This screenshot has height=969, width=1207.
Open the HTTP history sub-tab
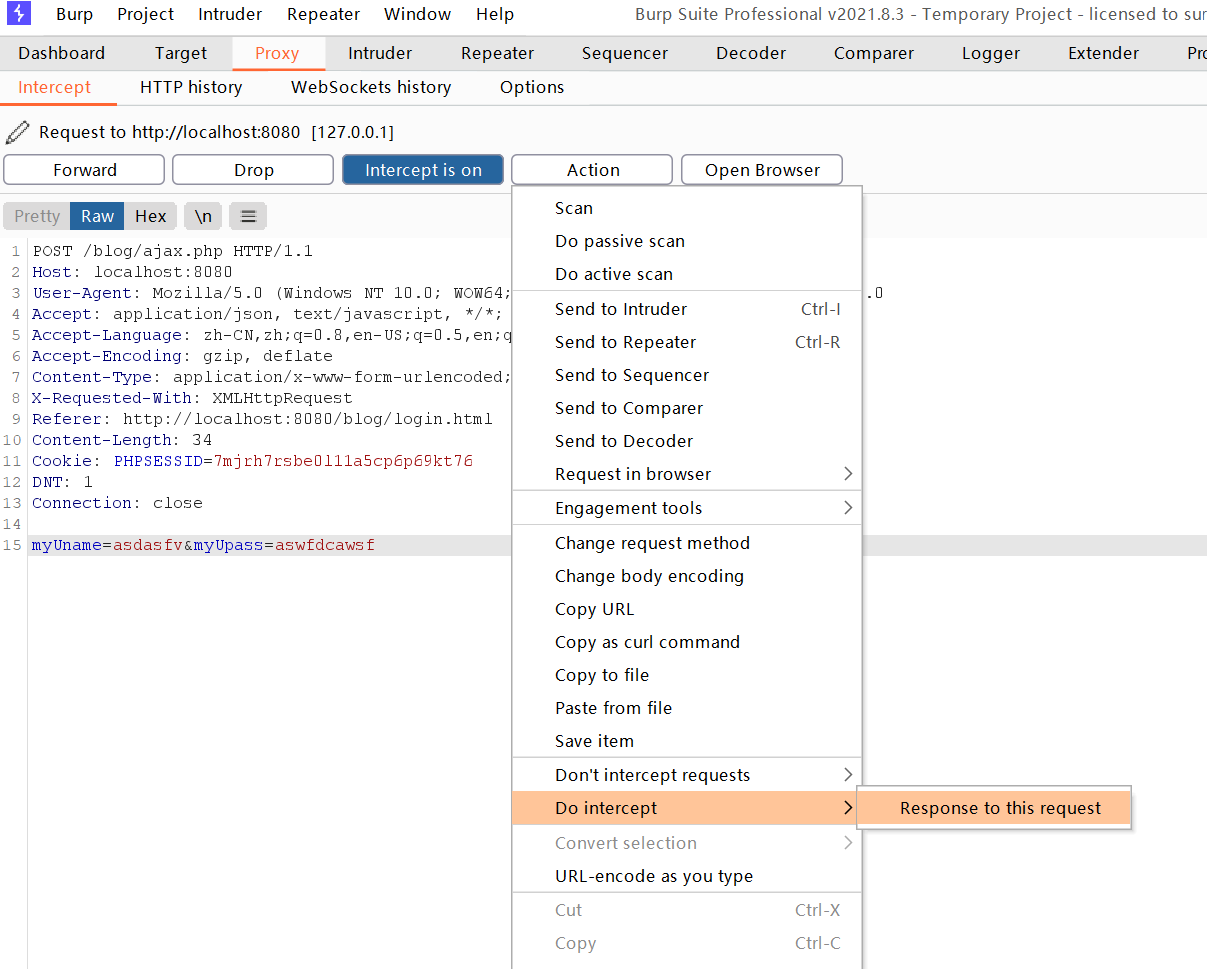[191, 87]
